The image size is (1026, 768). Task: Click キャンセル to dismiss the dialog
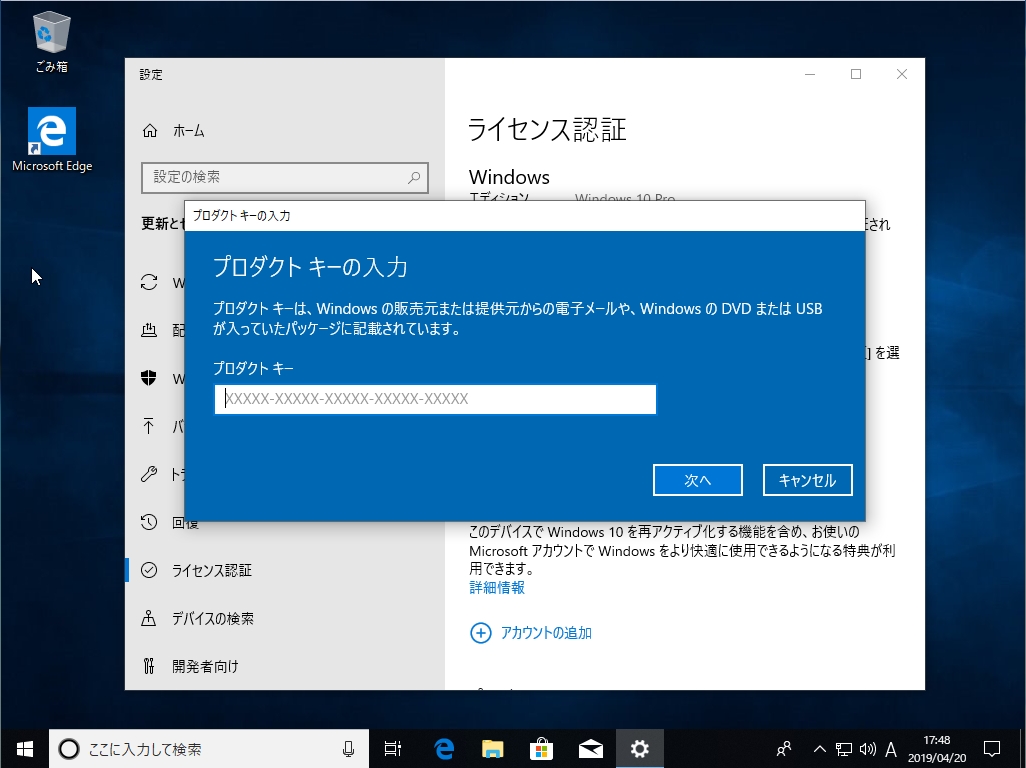pos(807,480)
